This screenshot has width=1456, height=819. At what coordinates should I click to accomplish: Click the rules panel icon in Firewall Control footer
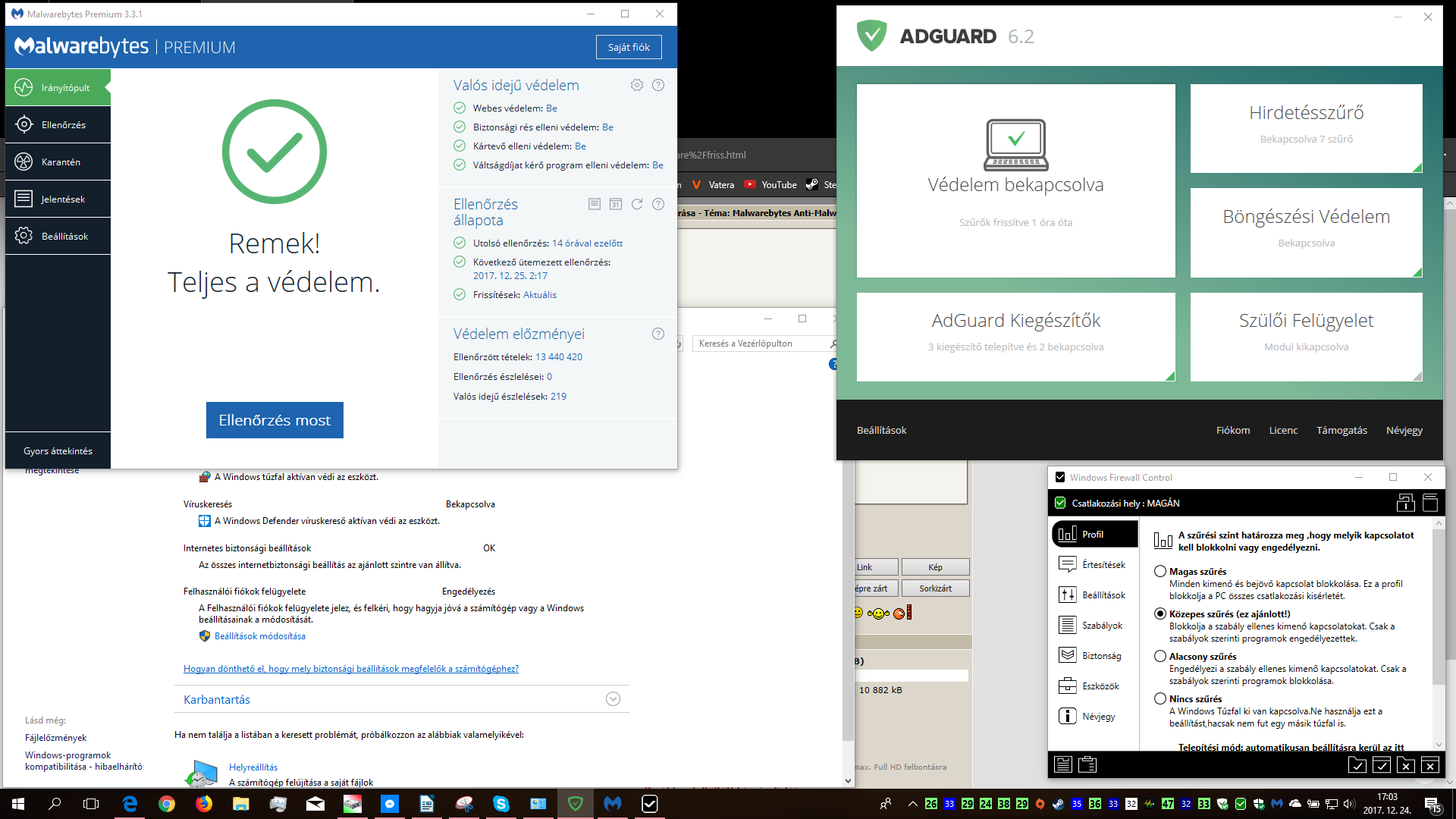(1063, 764)
